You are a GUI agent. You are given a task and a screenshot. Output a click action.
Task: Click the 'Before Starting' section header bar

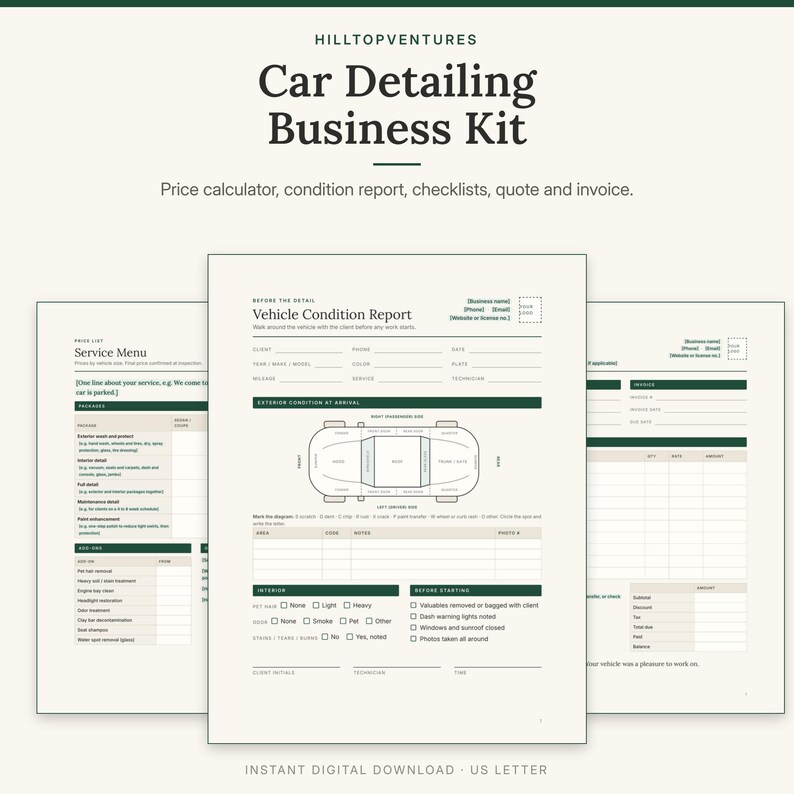coord(475,590)
